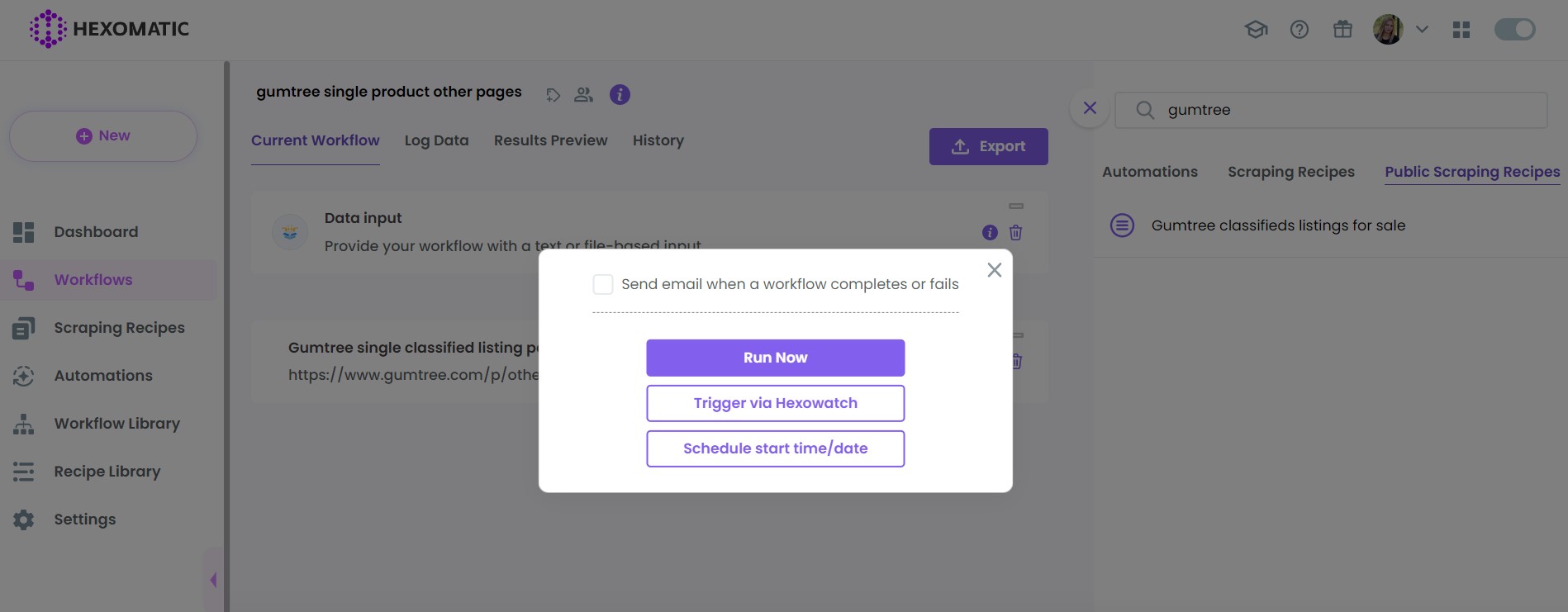Open the apps grid icon
The width and height of the screenshot is (1568, 612).
point(1461,30)
